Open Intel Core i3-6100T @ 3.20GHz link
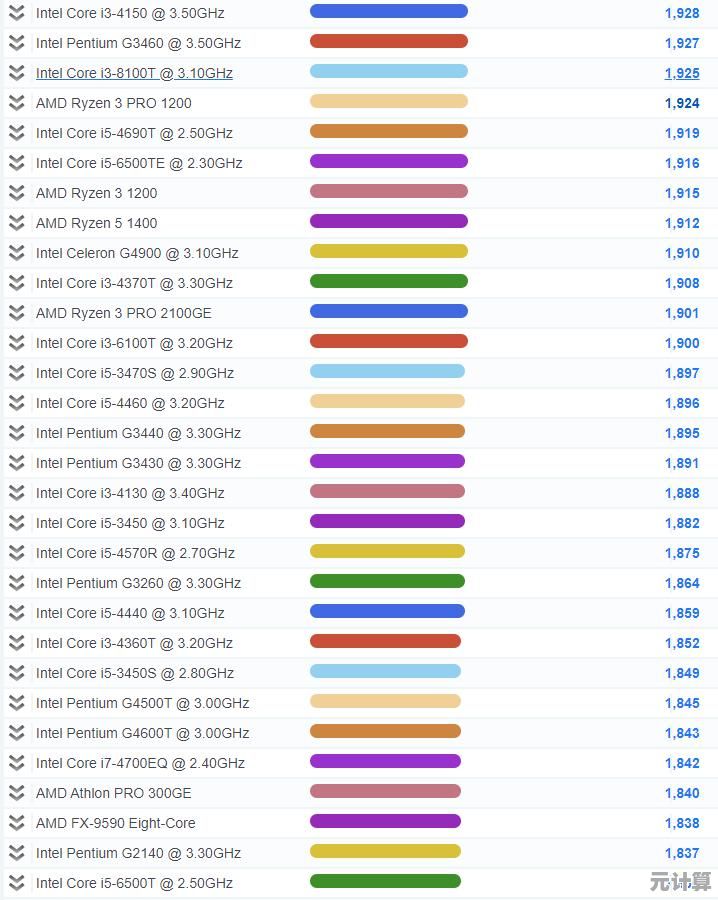 [x=134, y=343]
